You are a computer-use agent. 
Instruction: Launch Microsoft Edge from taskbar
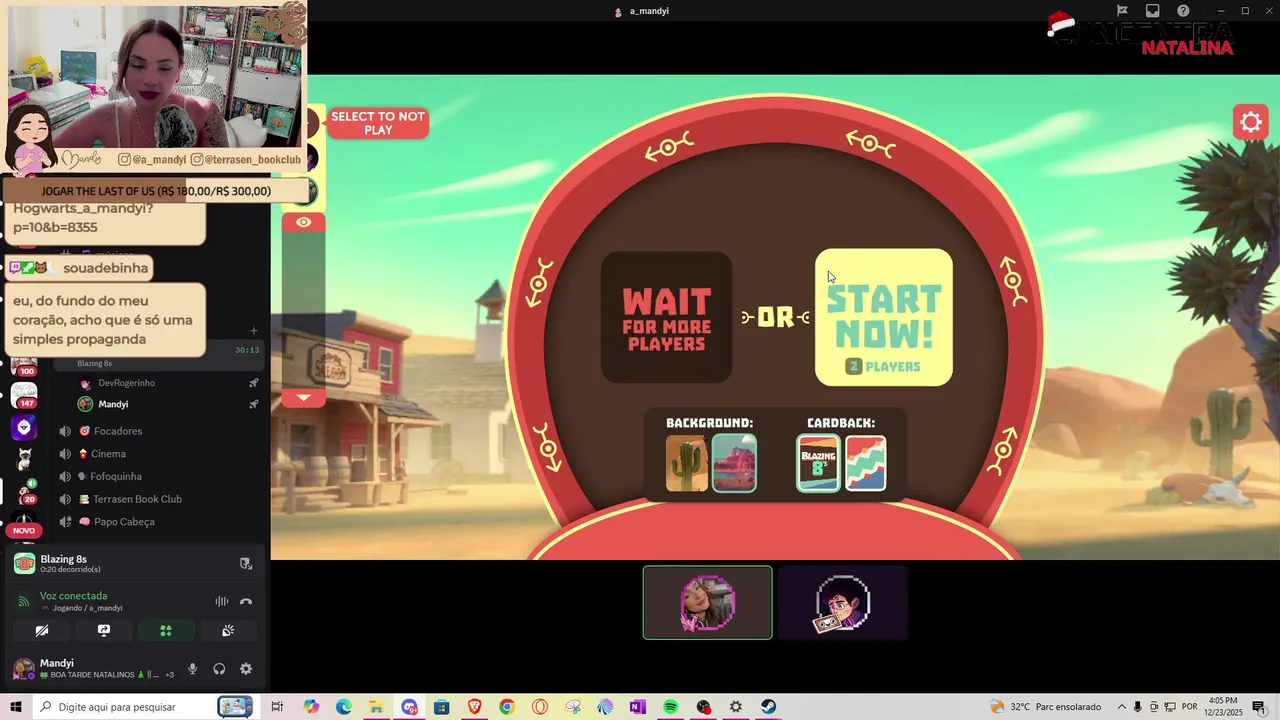[344, 707]
